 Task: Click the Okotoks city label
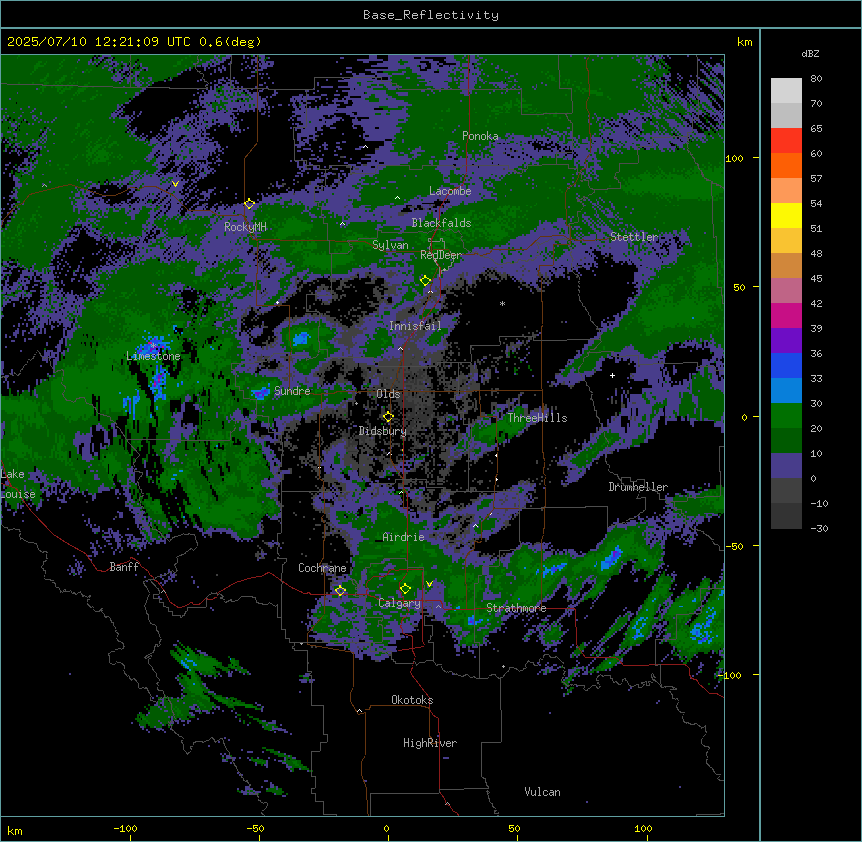(412, 700)
